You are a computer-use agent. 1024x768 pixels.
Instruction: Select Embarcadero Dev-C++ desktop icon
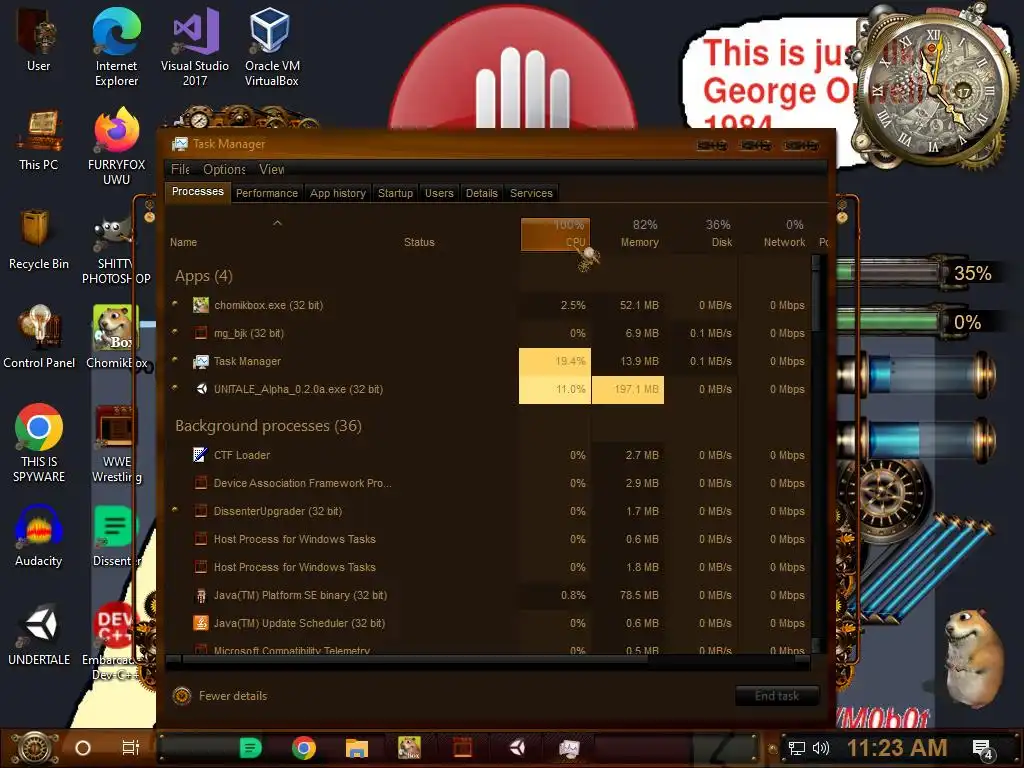tap(114, 640)
